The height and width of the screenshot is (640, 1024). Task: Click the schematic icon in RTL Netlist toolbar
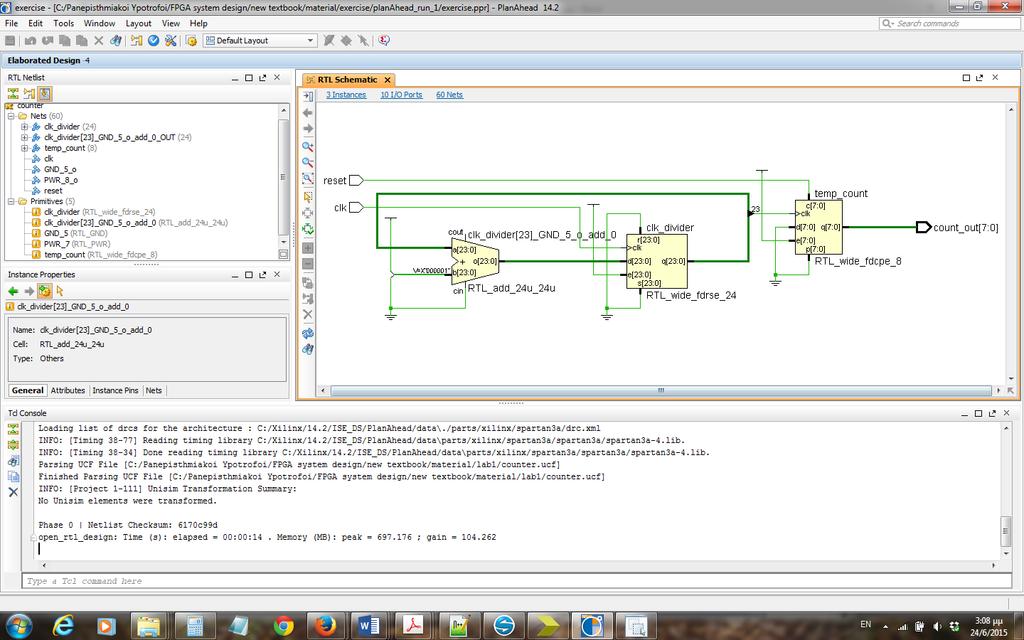point(29,94)
